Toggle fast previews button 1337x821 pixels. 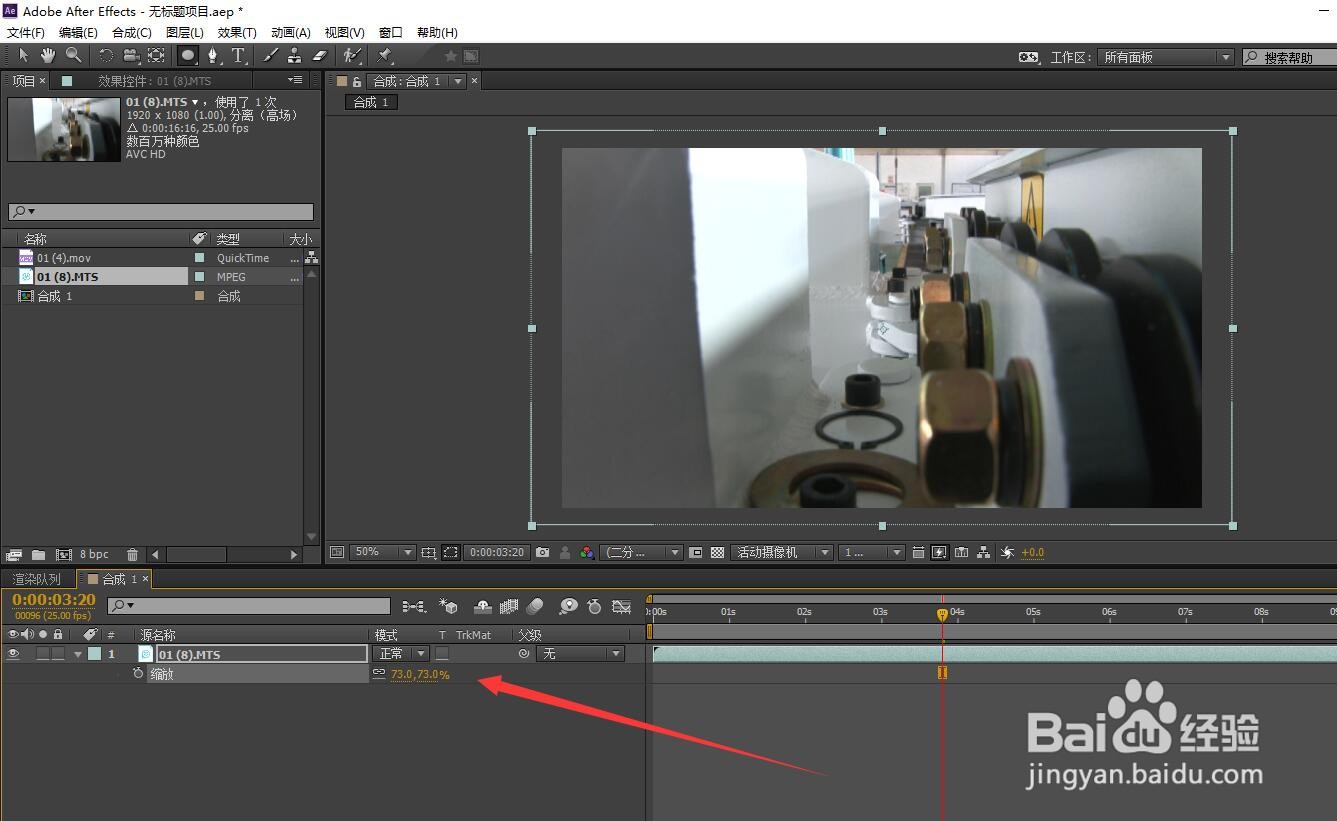939,552
